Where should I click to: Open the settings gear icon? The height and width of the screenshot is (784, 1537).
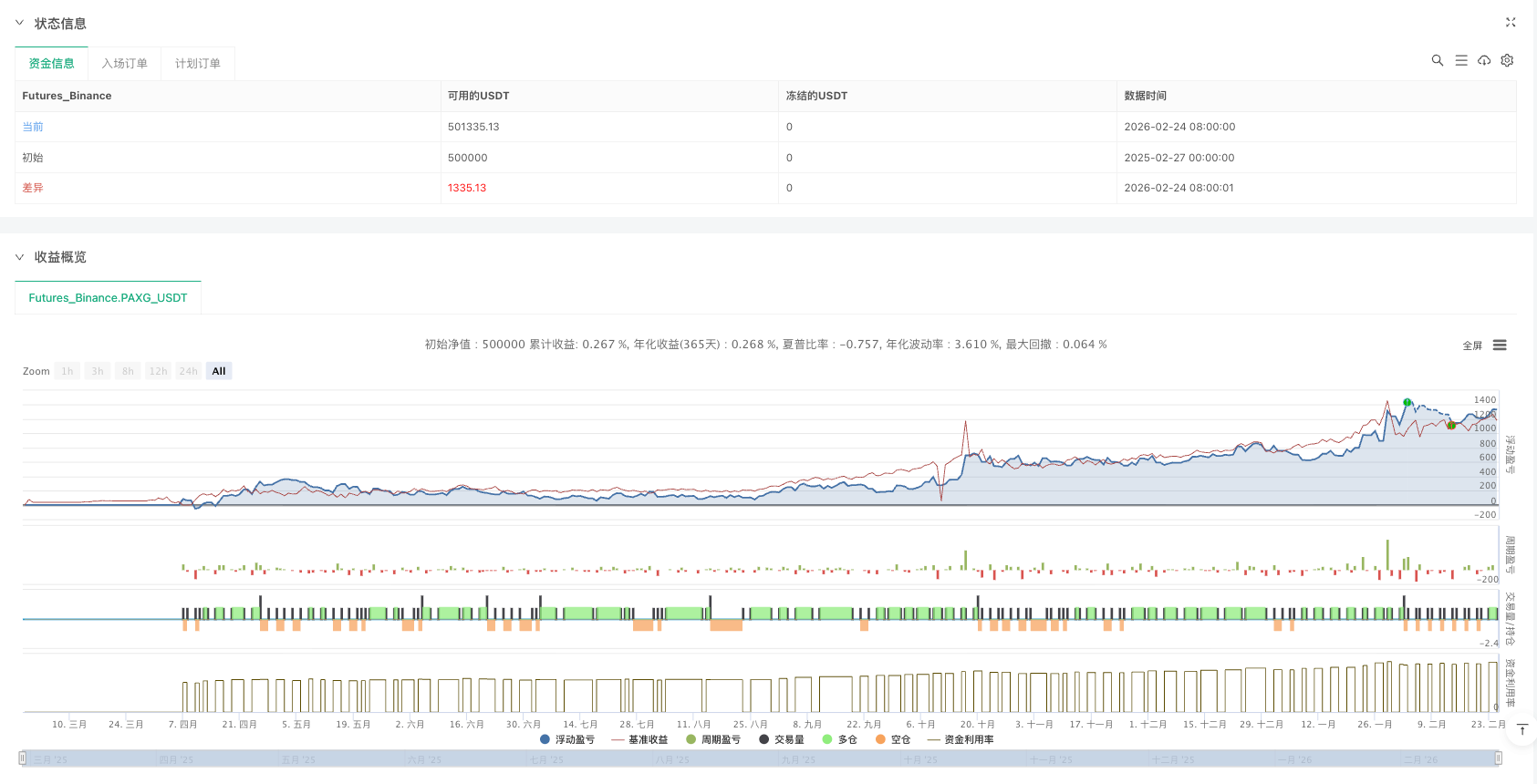pyautogui.click(x=1507, y=60)
